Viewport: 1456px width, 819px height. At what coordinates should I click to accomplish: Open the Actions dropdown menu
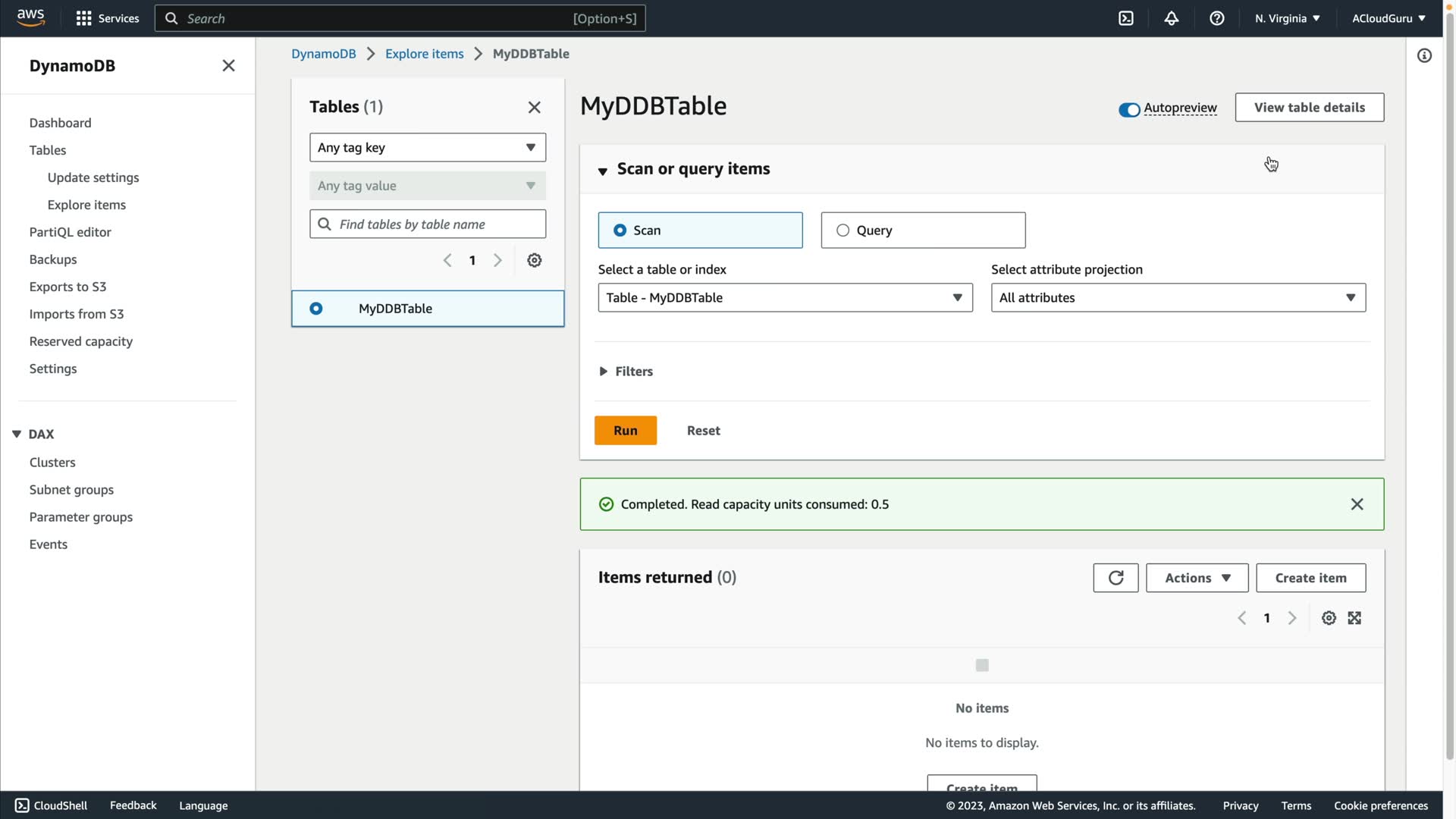(1197, 578)
